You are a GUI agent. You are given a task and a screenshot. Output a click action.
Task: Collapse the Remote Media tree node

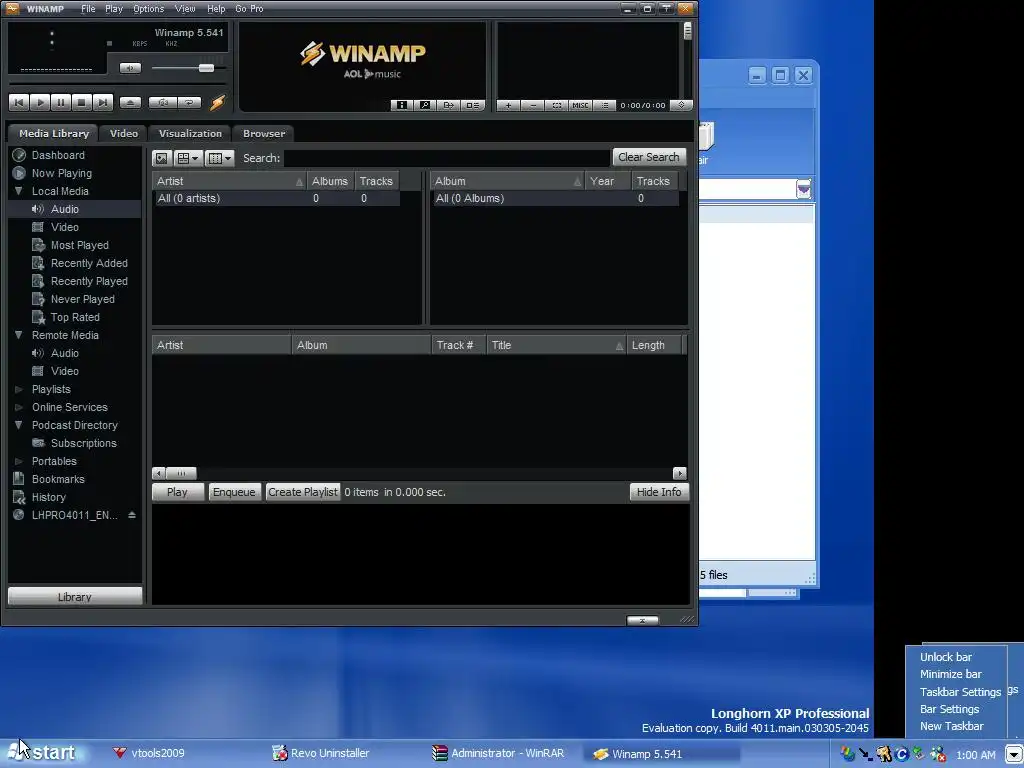pyautogui.click(x=18, y=335)
